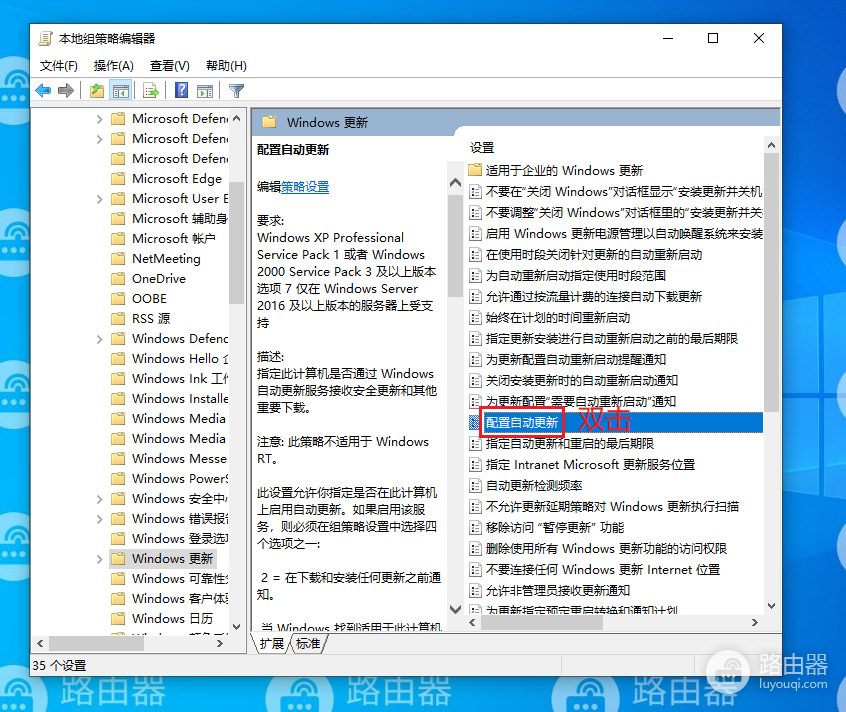Select Windows Ink in the tree
846x712 pixels.
coord(180,379)
